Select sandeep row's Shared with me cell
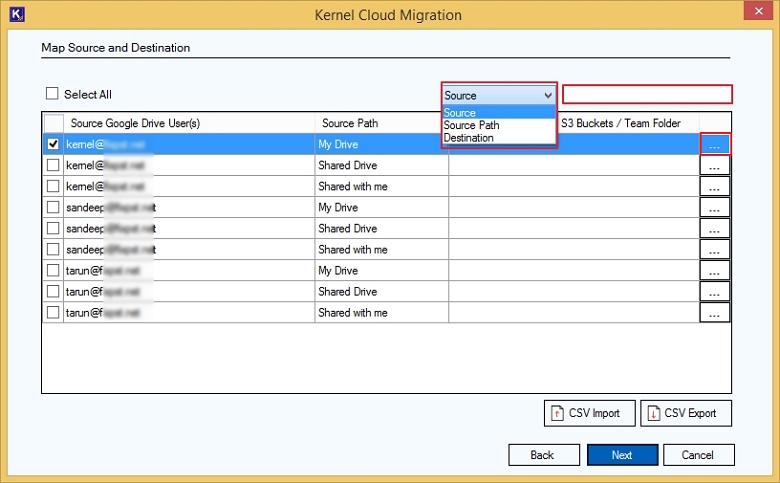Viewport: 780px width, 483px height. [x=382, y=249]
